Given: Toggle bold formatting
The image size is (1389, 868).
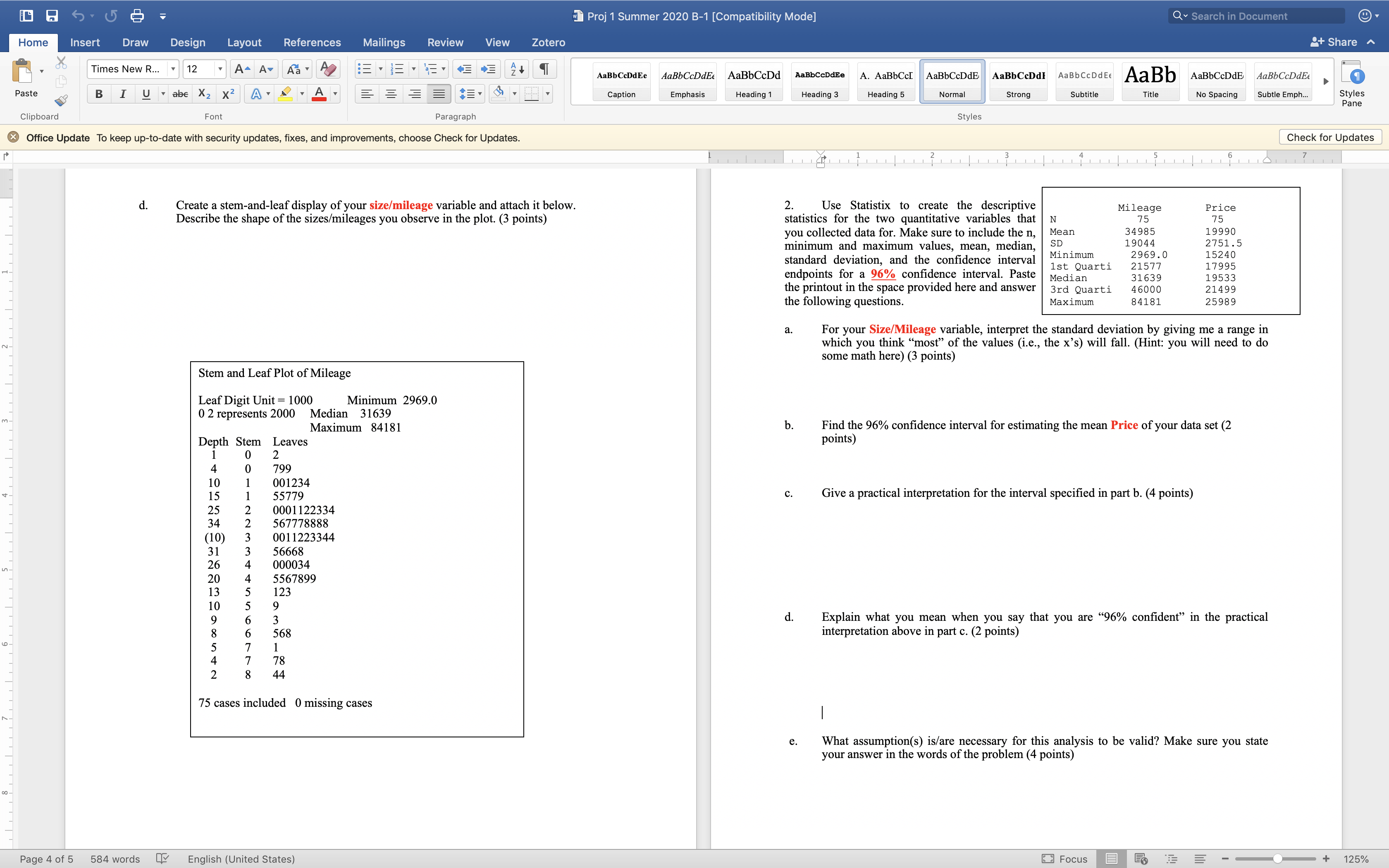Looking at the screenshot, I should point(98,93).
